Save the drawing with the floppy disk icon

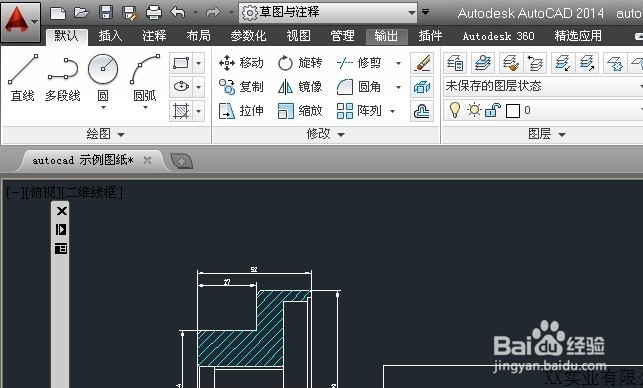point(106,13)
